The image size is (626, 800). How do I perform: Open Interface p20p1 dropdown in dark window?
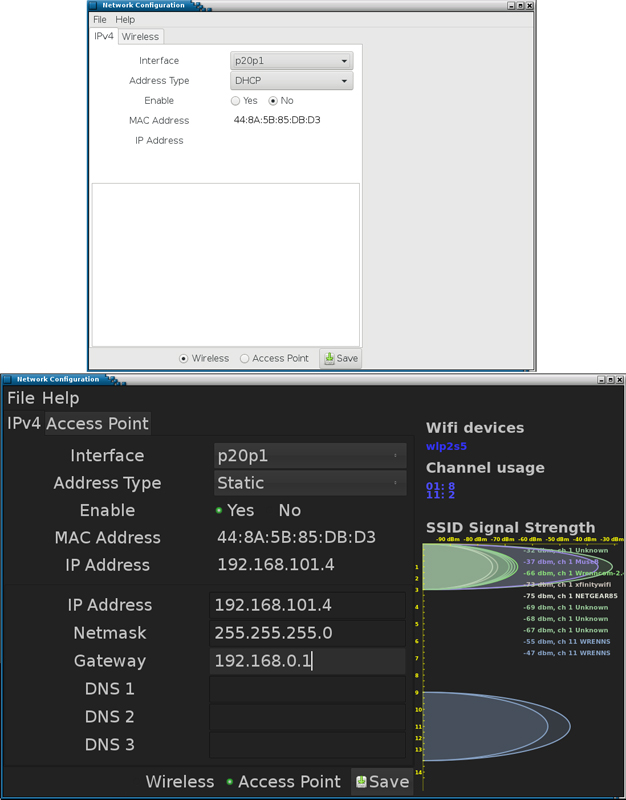310,456
